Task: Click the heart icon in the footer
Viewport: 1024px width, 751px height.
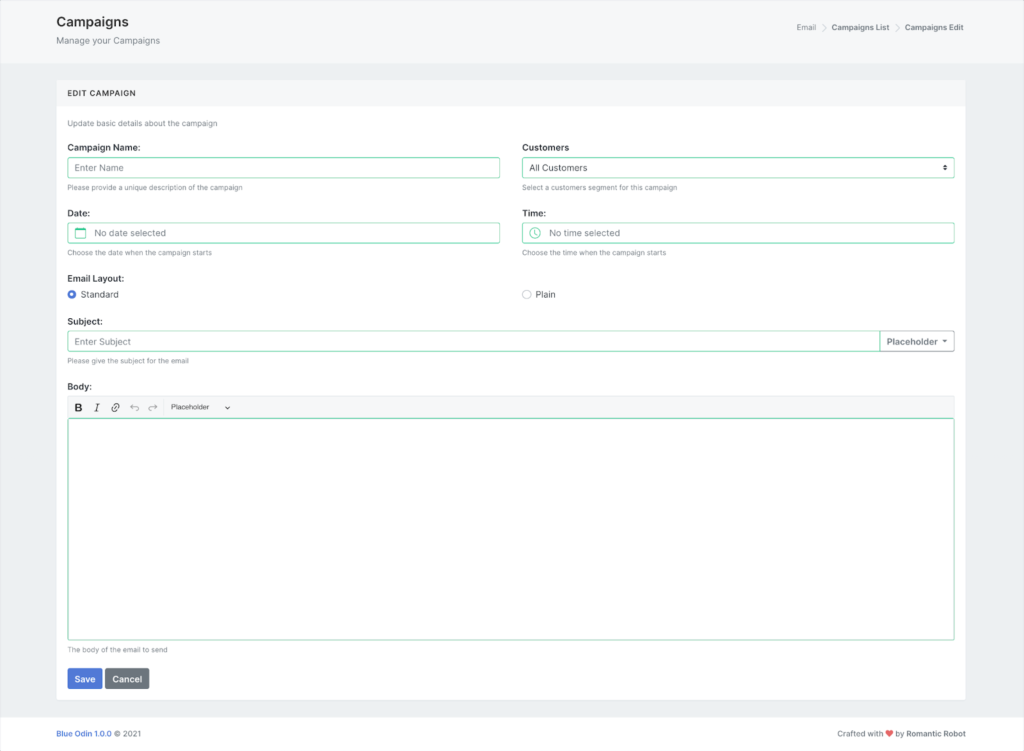Action: coord(890,733)
